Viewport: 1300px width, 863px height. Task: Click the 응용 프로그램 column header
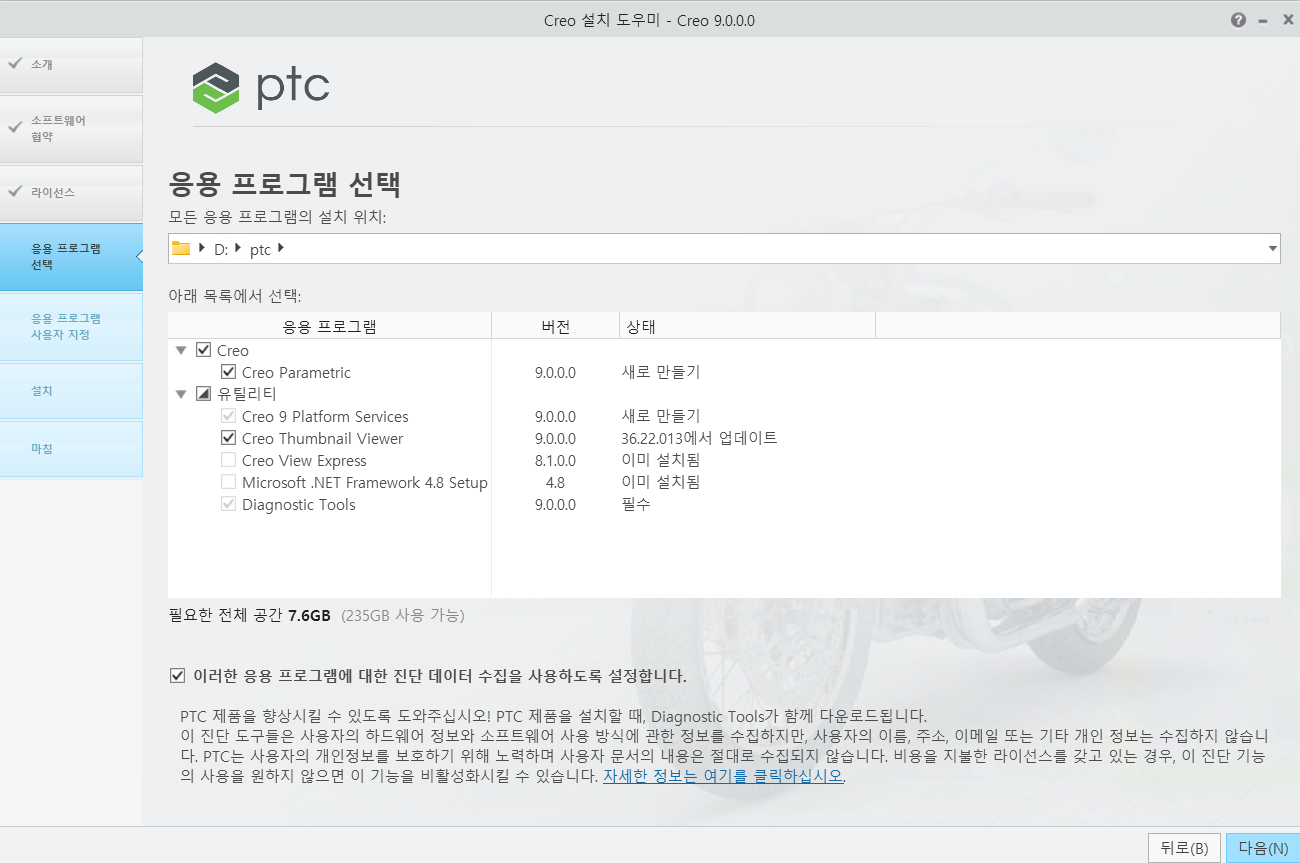click(x=330, y=327)
